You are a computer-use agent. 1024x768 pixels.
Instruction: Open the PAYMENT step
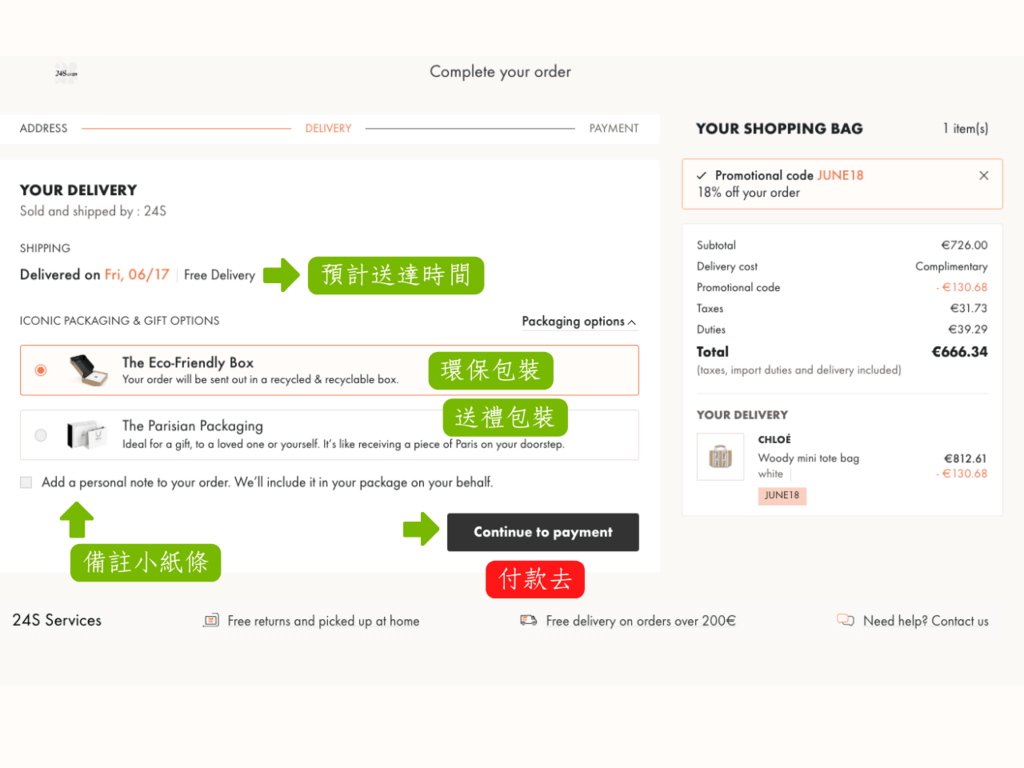614,129
